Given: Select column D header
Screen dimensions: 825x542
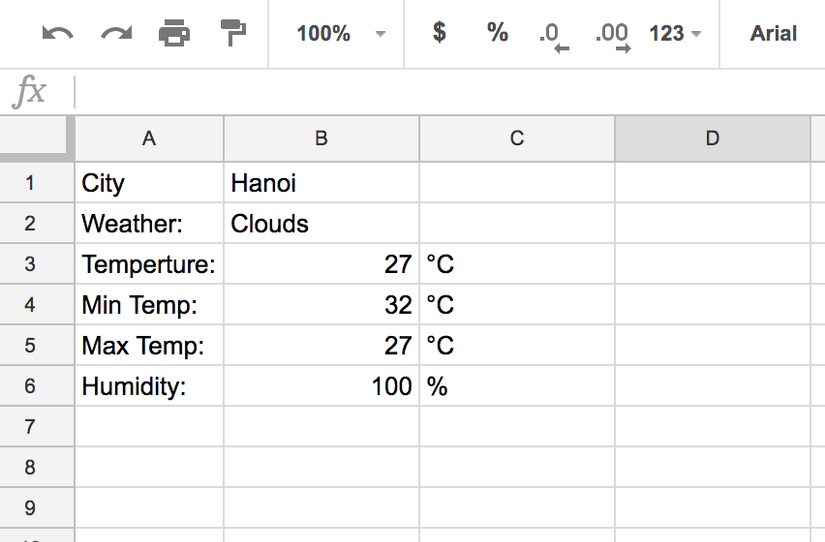Looking at the screenshot, I should (x=712, y=139).
